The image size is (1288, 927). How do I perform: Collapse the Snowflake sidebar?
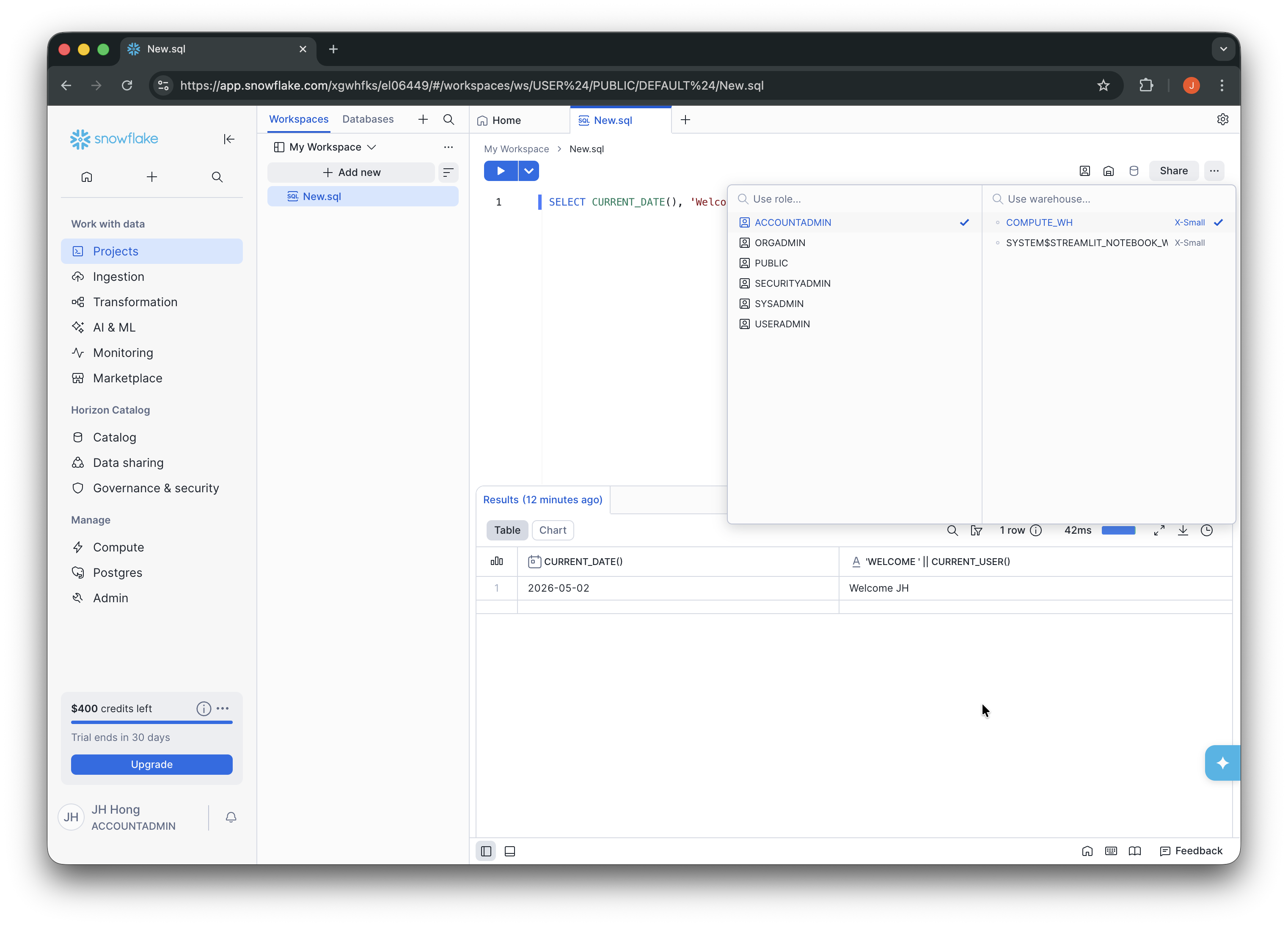coord(229,139)
